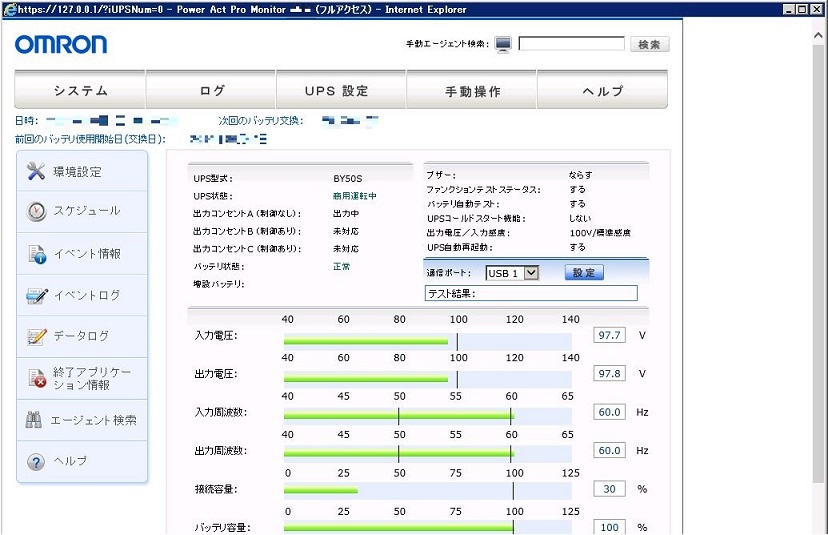This screenshot has height=535, width=828.
Task: Click the 出力電圧 value box 97.8
Action: point(609,373)
